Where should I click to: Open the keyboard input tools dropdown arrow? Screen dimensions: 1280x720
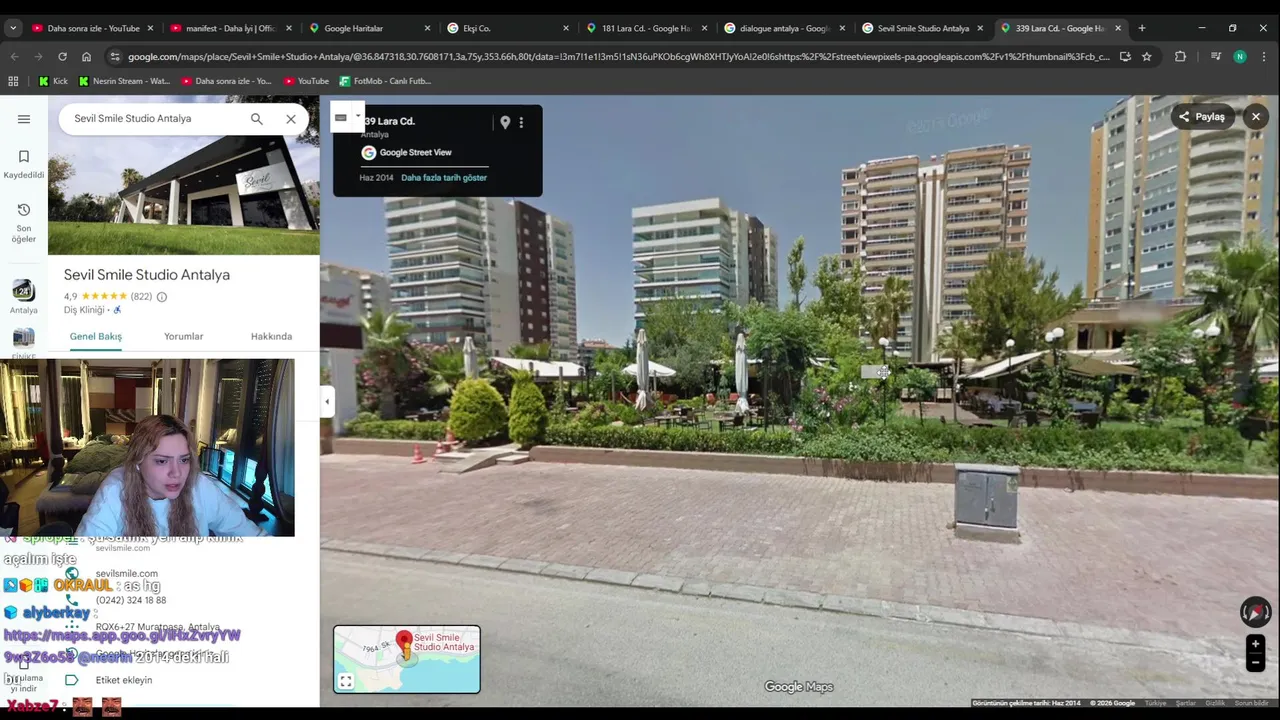pos(357,117)
